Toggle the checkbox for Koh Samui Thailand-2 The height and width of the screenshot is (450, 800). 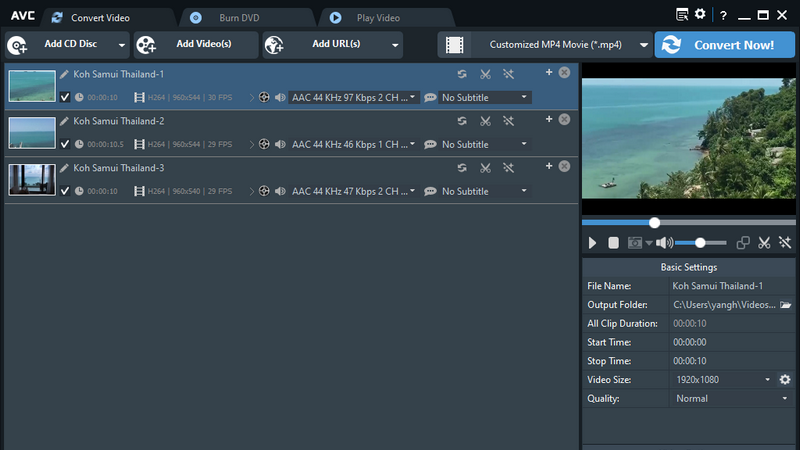65,144
